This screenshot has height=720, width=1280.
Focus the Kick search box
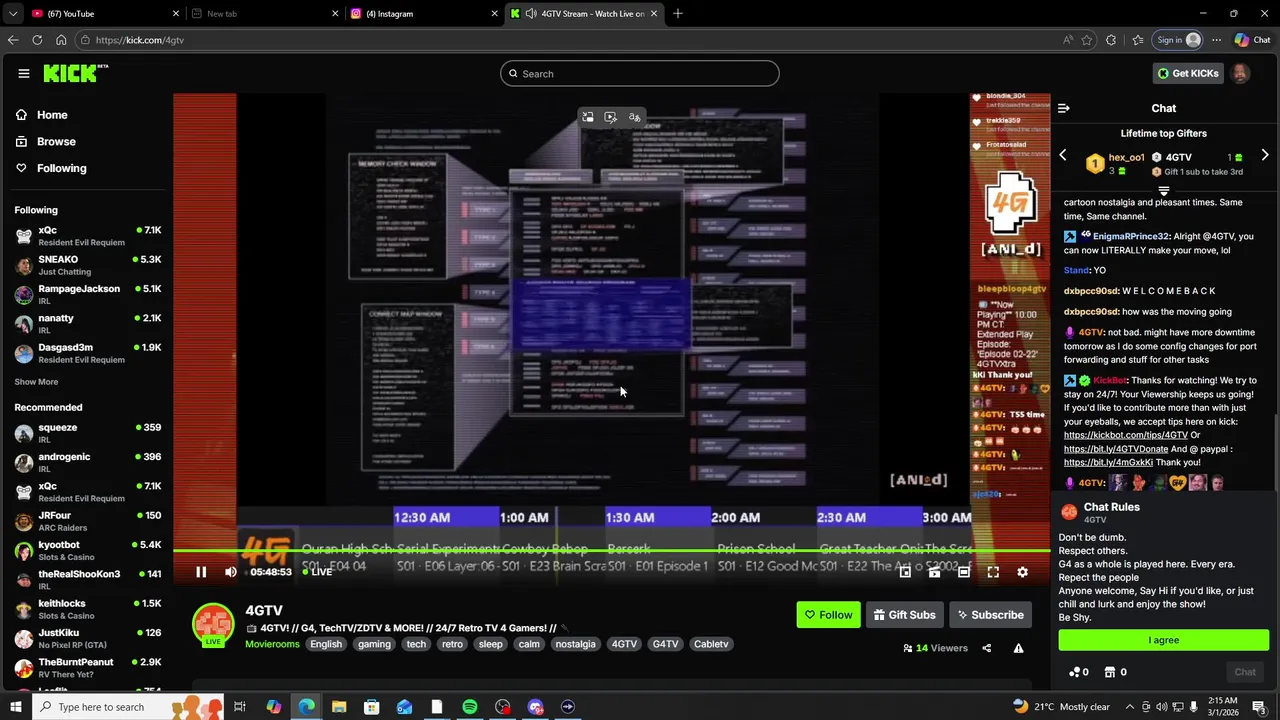tap(640, 73)
